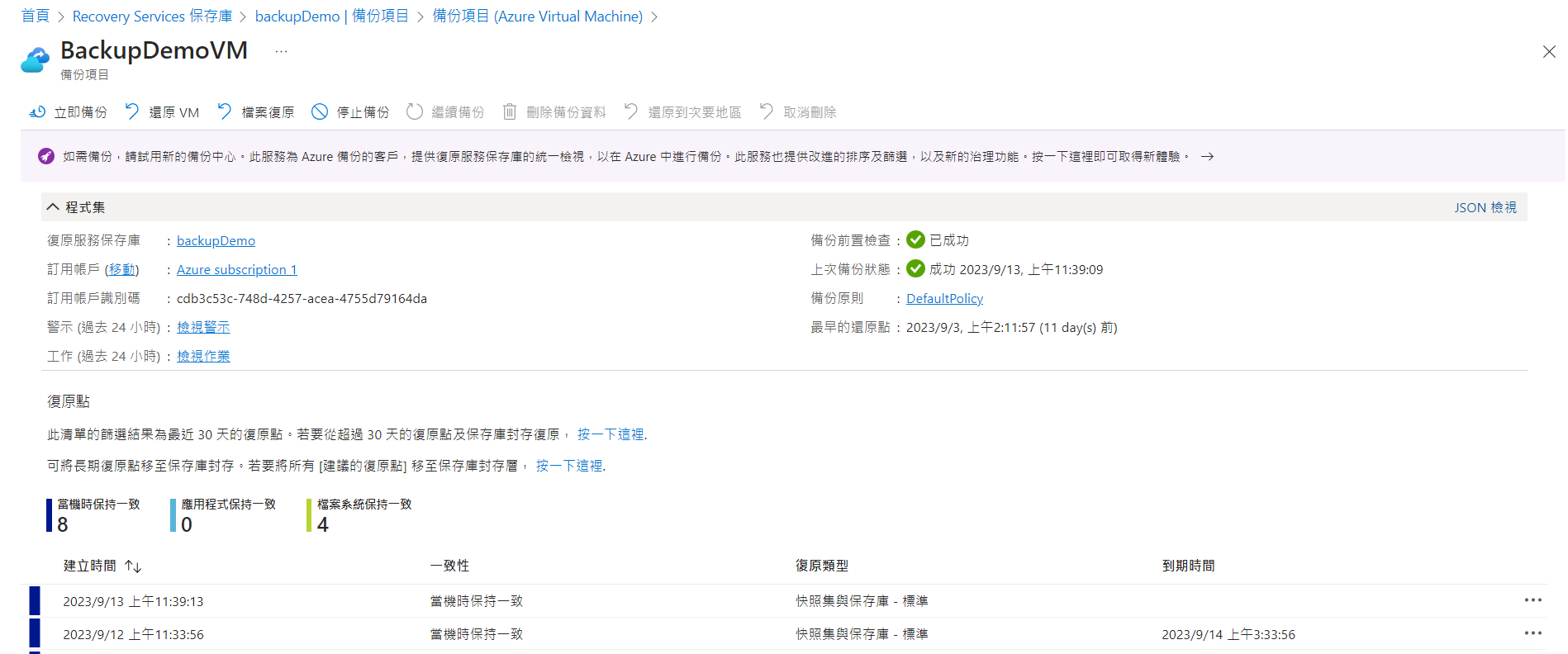Click the 還原到次要地區 icon
This screenshot has width=1568, height=654.
pyautogui.click(x=631, y=111)
